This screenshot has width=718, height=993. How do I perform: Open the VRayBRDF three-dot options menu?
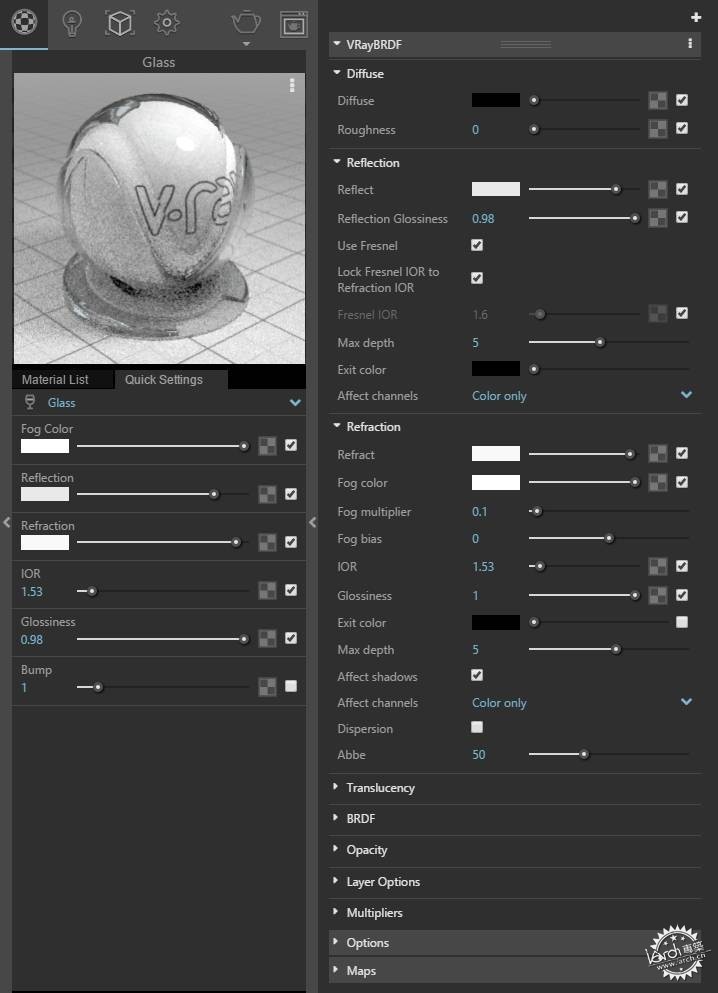point(690,44)
